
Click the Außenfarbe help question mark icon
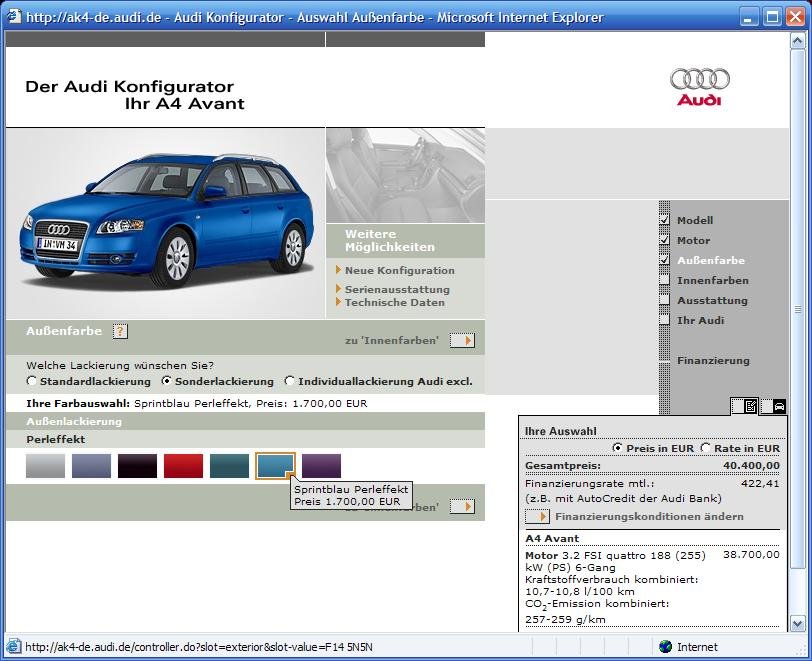[x=120, y=332]
